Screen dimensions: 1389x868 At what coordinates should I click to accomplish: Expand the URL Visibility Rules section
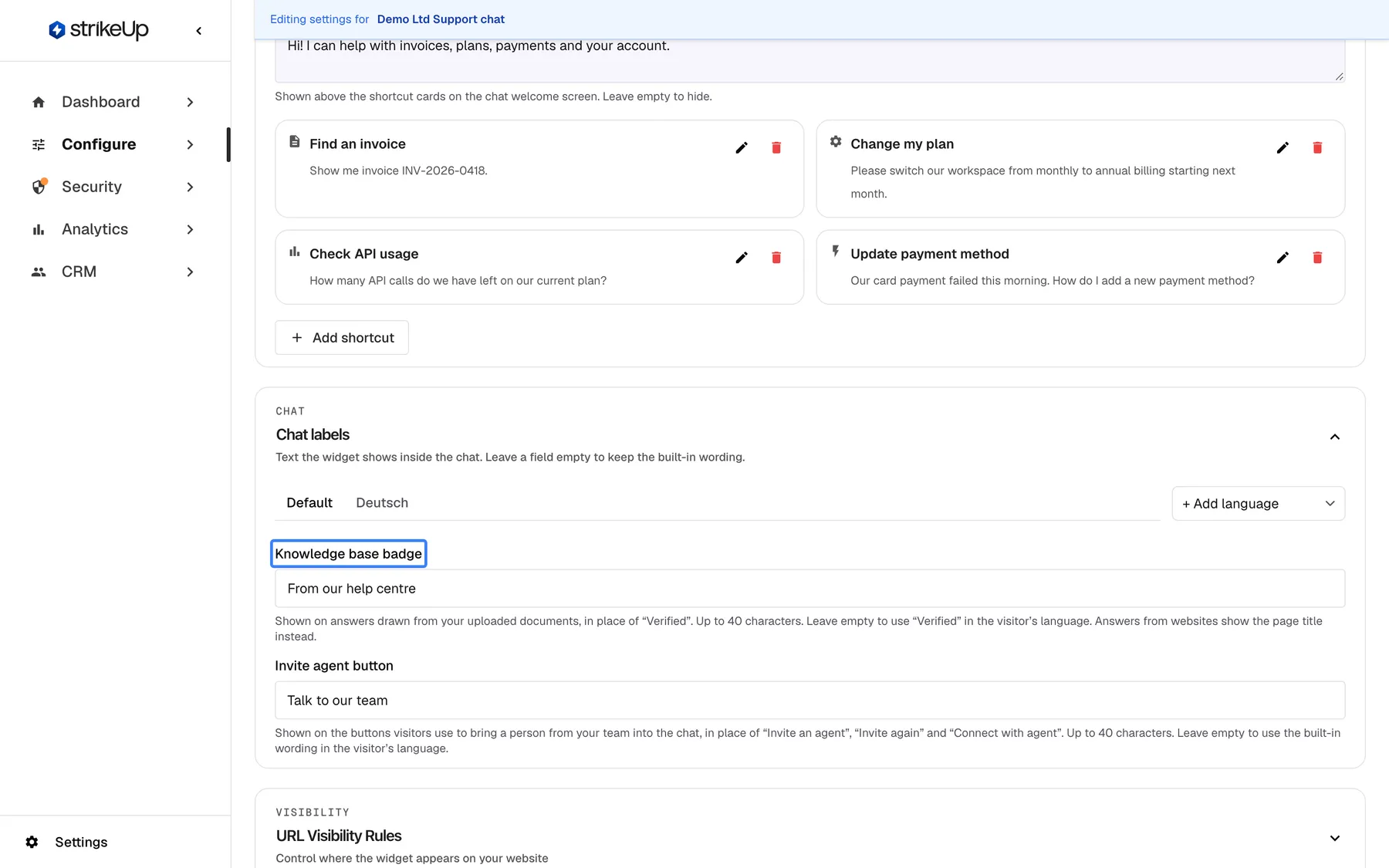tap(1334, 838)
